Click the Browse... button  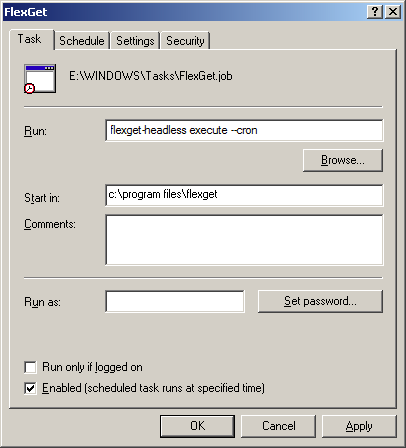coord(343,160)
